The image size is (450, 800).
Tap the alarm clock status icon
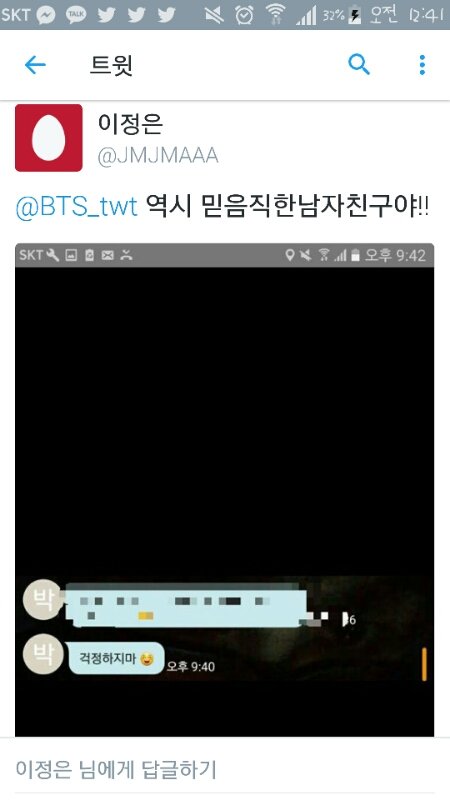244,15
